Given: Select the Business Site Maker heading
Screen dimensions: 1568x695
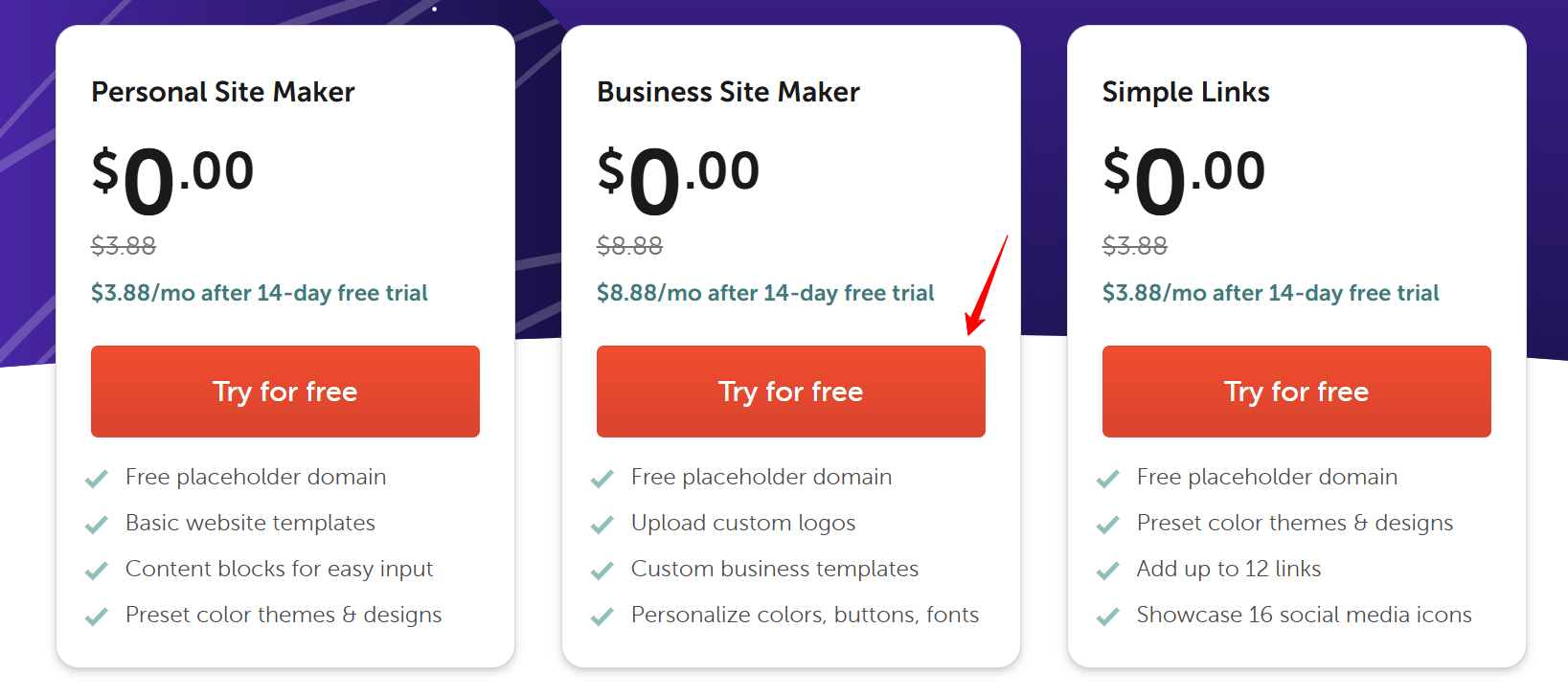Looking at the screenshot, I should point(728,92).
